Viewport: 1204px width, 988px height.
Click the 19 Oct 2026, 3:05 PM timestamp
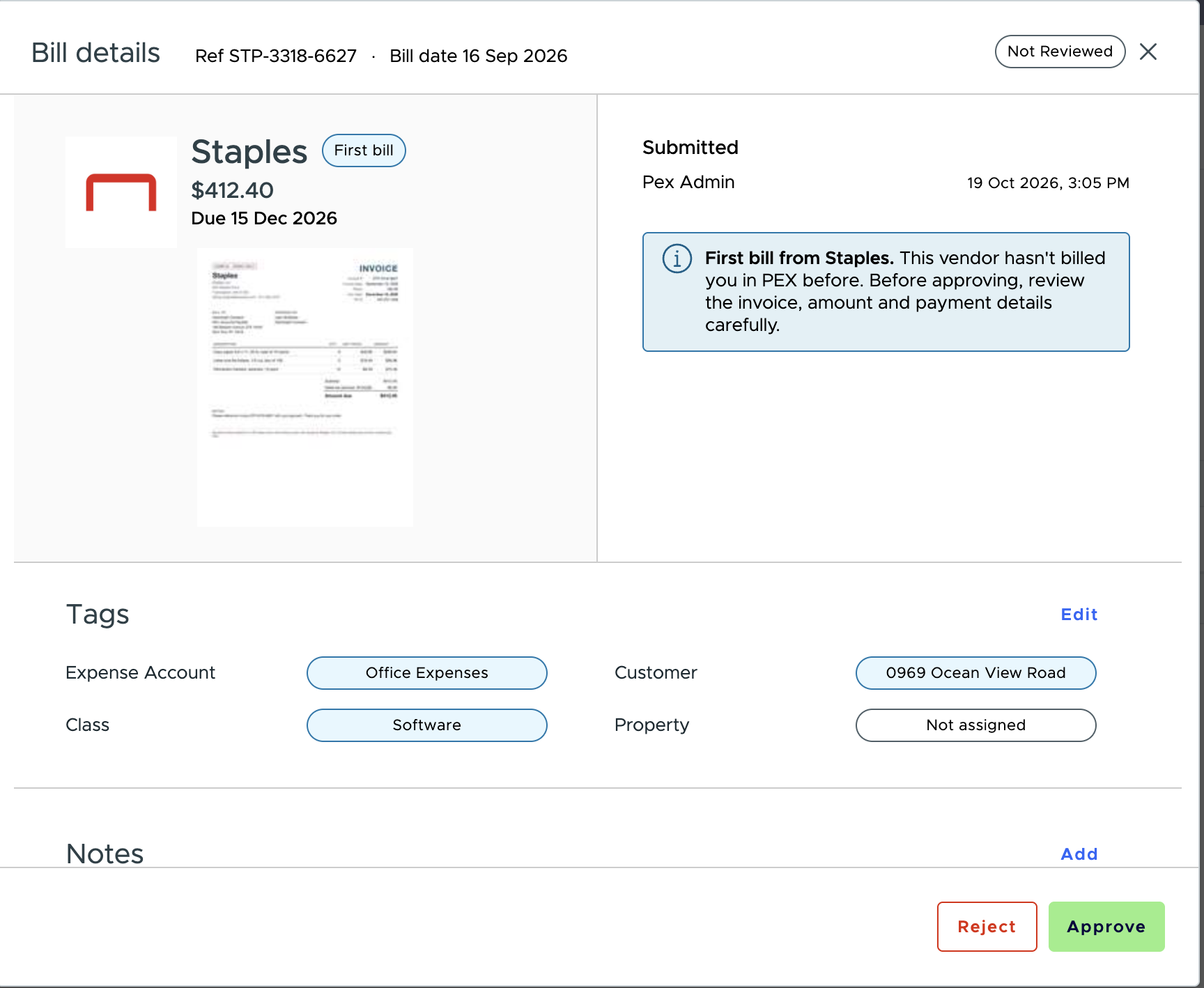tap(1048, 183)
